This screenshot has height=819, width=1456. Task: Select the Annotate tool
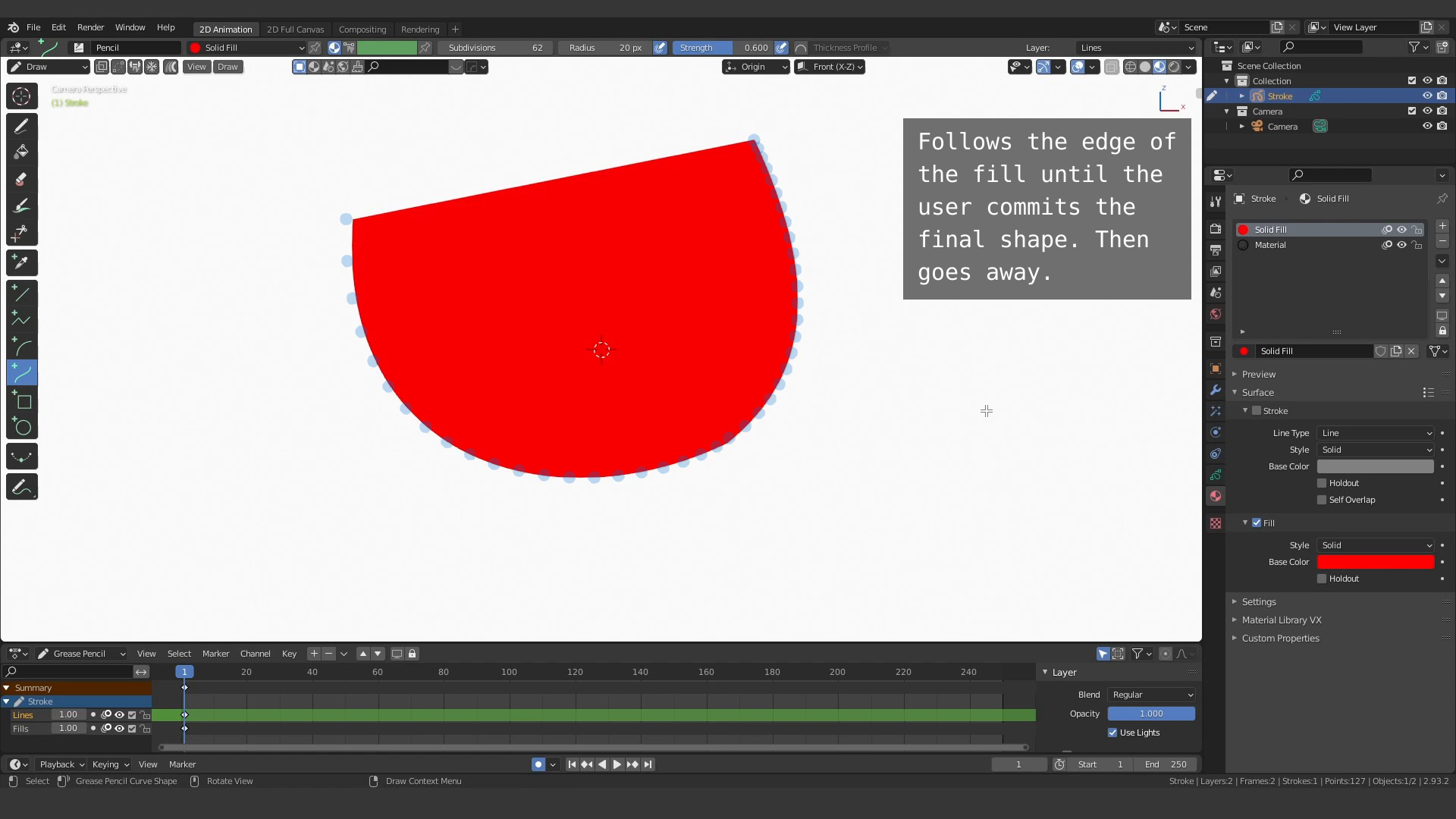click(x=21, y=487)
